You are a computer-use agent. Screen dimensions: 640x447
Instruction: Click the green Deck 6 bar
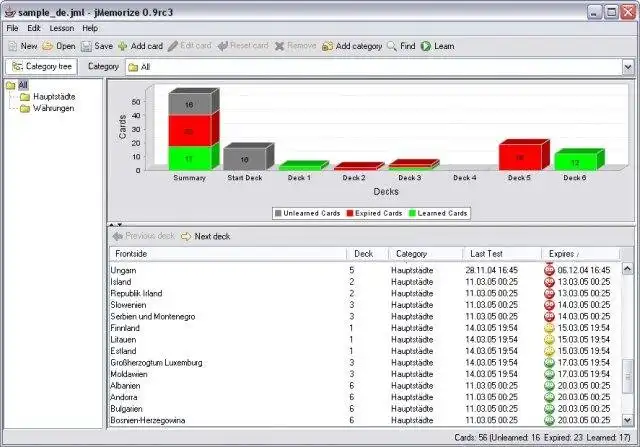[579, 160]
